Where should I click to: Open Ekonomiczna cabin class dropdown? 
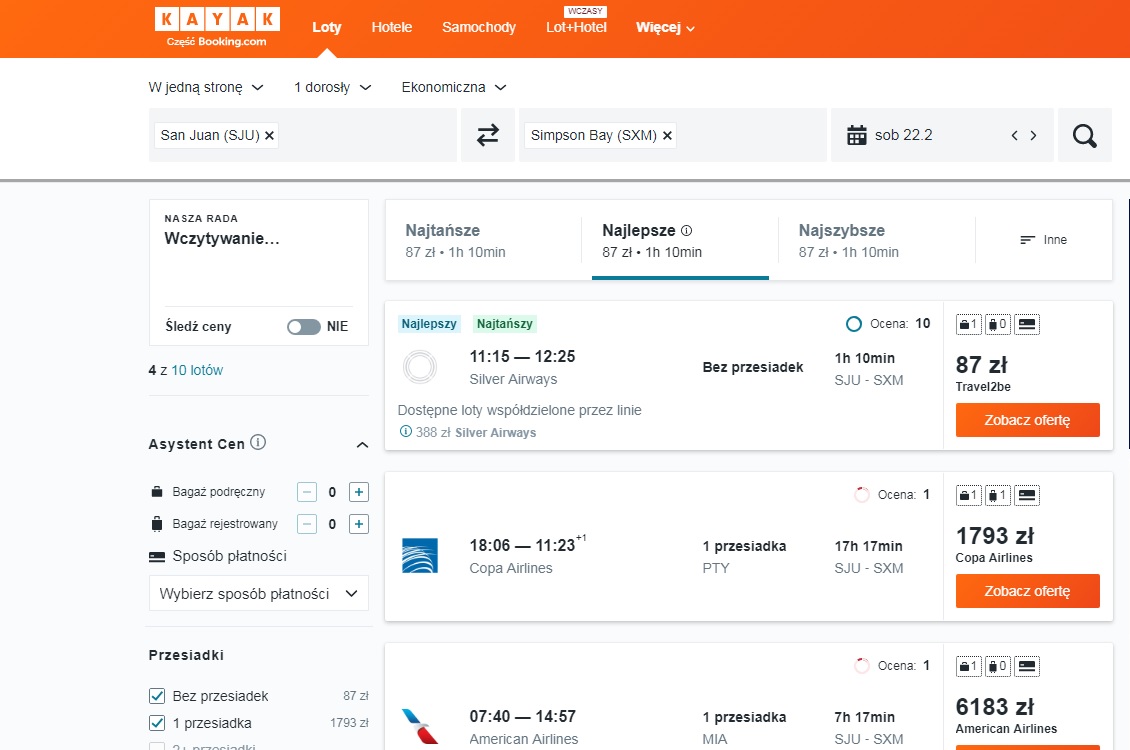pyautogui.click(x=454, y=87)
